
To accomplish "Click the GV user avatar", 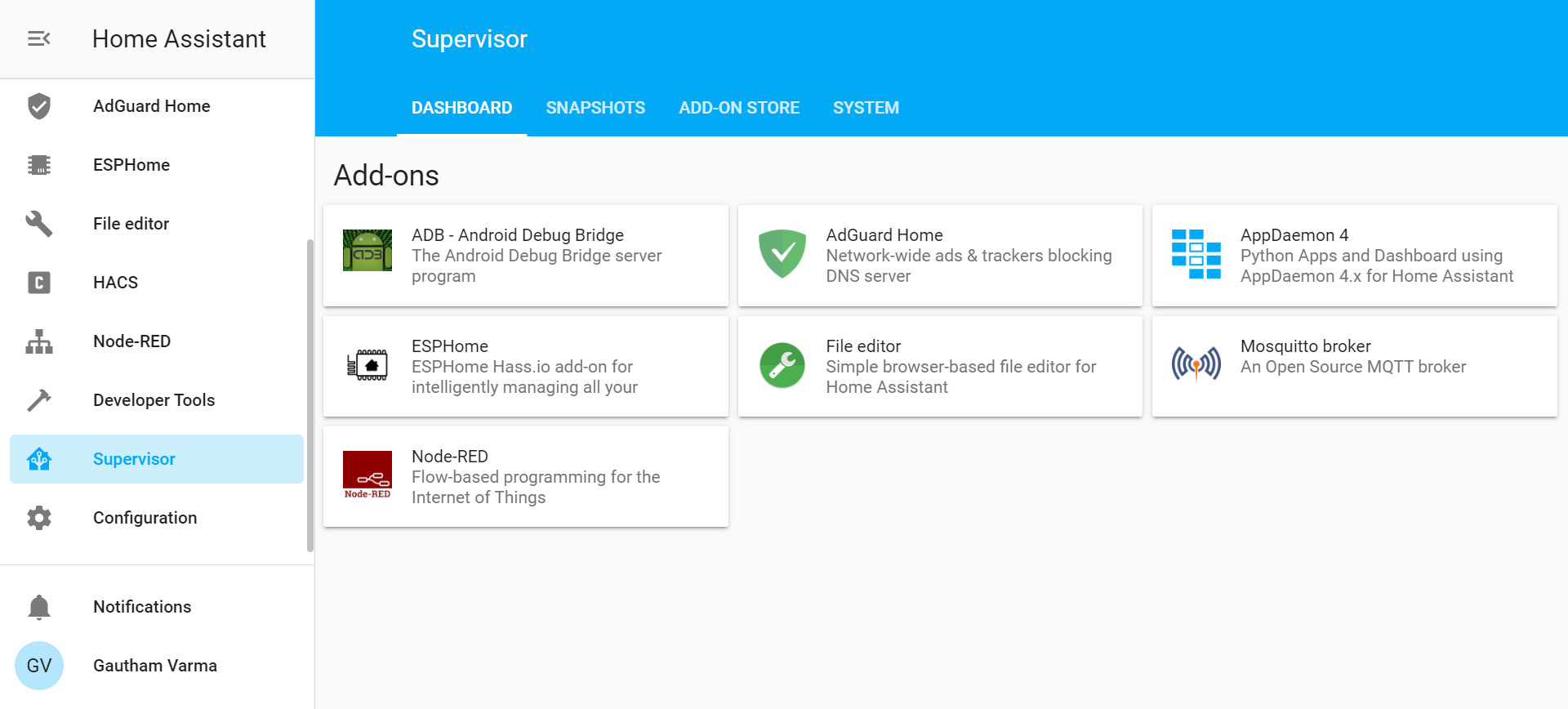I will point(39,666).
